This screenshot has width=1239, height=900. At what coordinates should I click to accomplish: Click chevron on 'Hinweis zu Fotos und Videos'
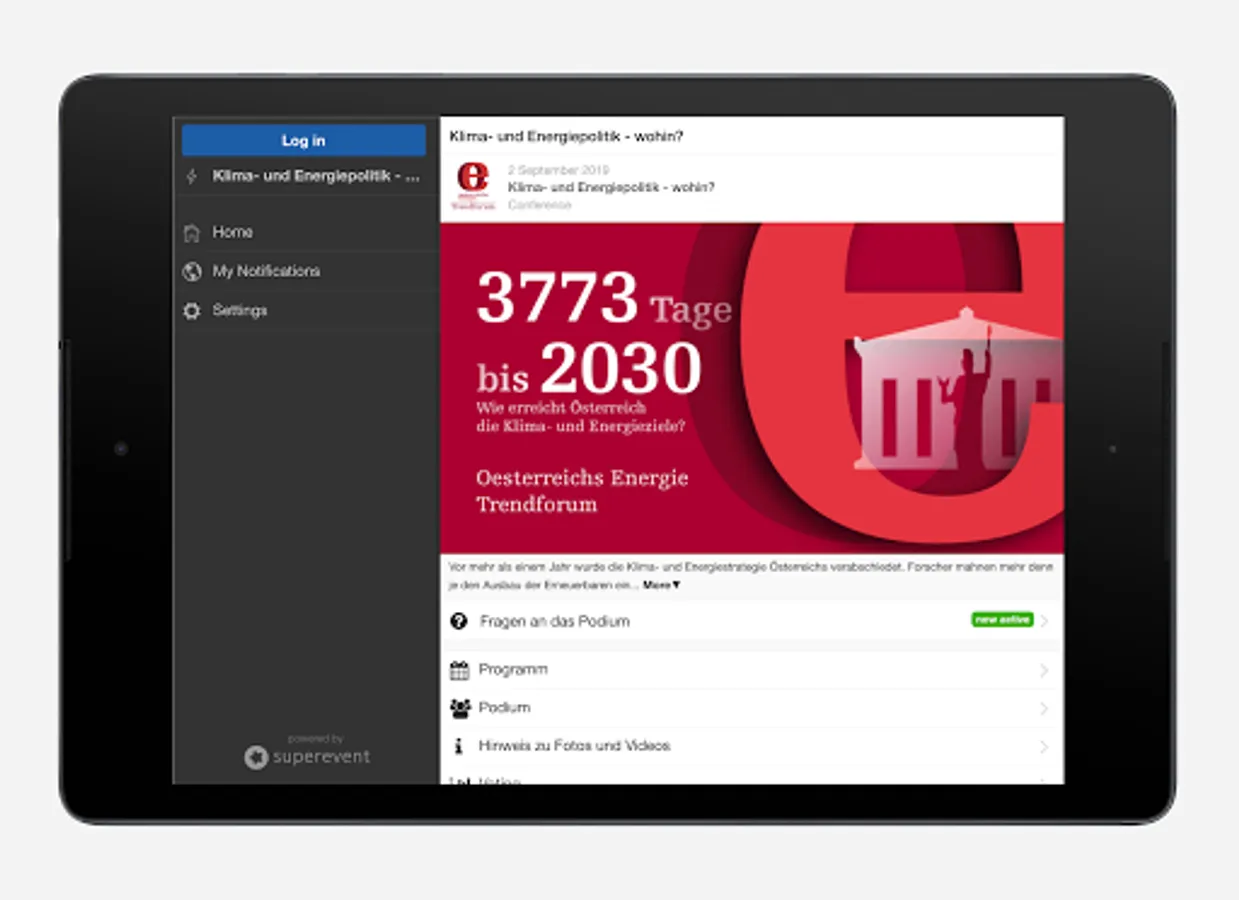point(1044,746)
